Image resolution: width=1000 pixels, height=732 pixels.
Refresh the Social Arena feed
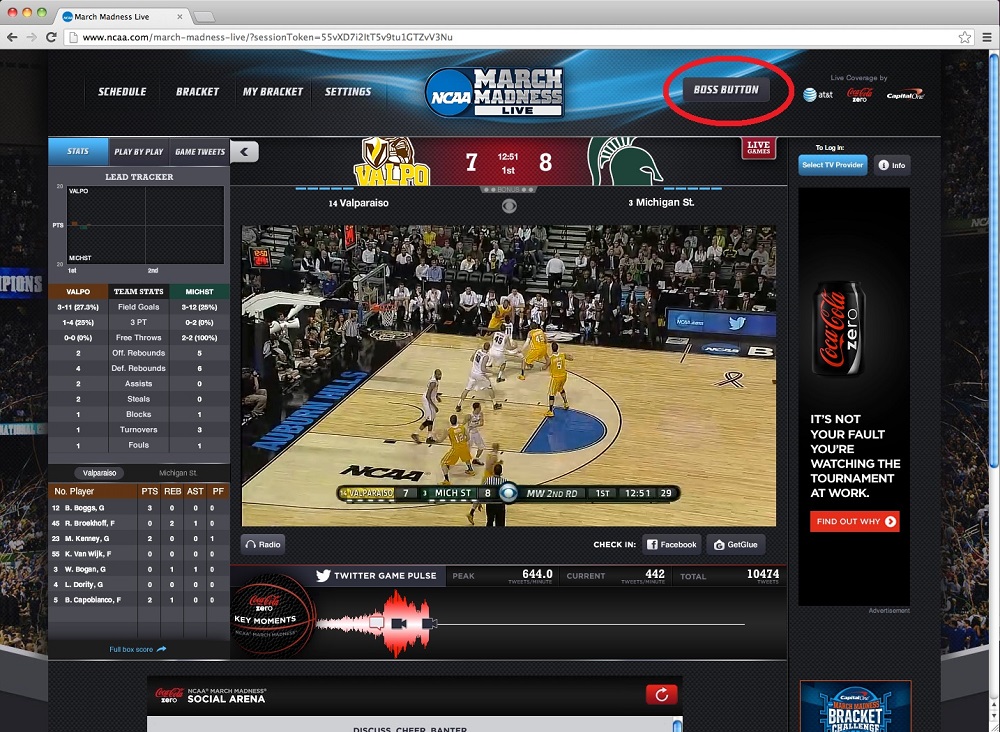[662, 694]
